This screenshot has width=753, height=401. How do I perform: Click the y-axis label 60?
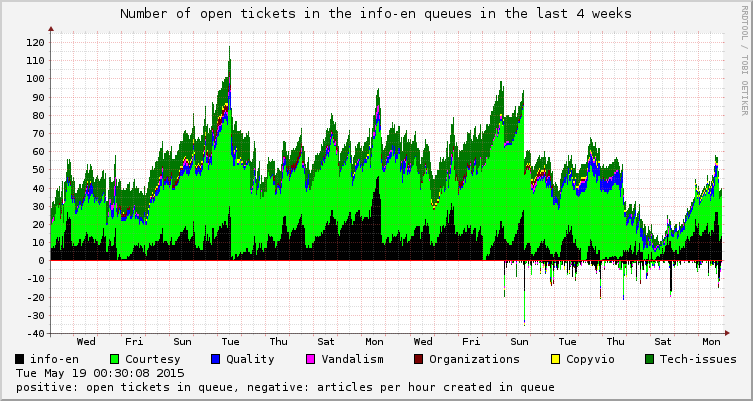(x=37, y=152)
